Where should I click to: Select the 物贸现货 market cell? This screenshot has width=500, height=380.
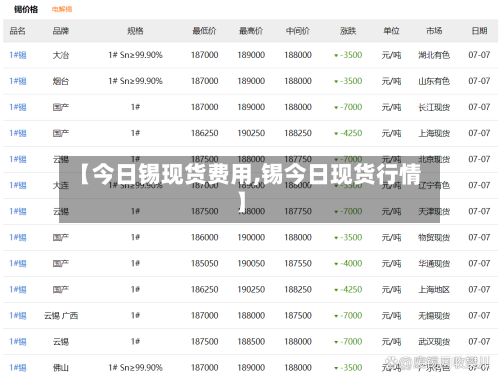(x=434, y=237)
